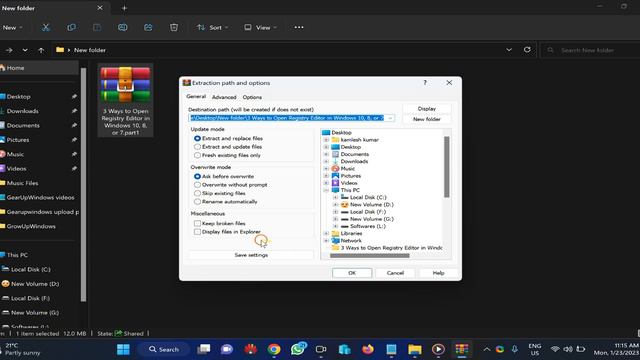Click the Cut icon in Explorer toolbar
The image size is (640, 360).
(46, 27)
